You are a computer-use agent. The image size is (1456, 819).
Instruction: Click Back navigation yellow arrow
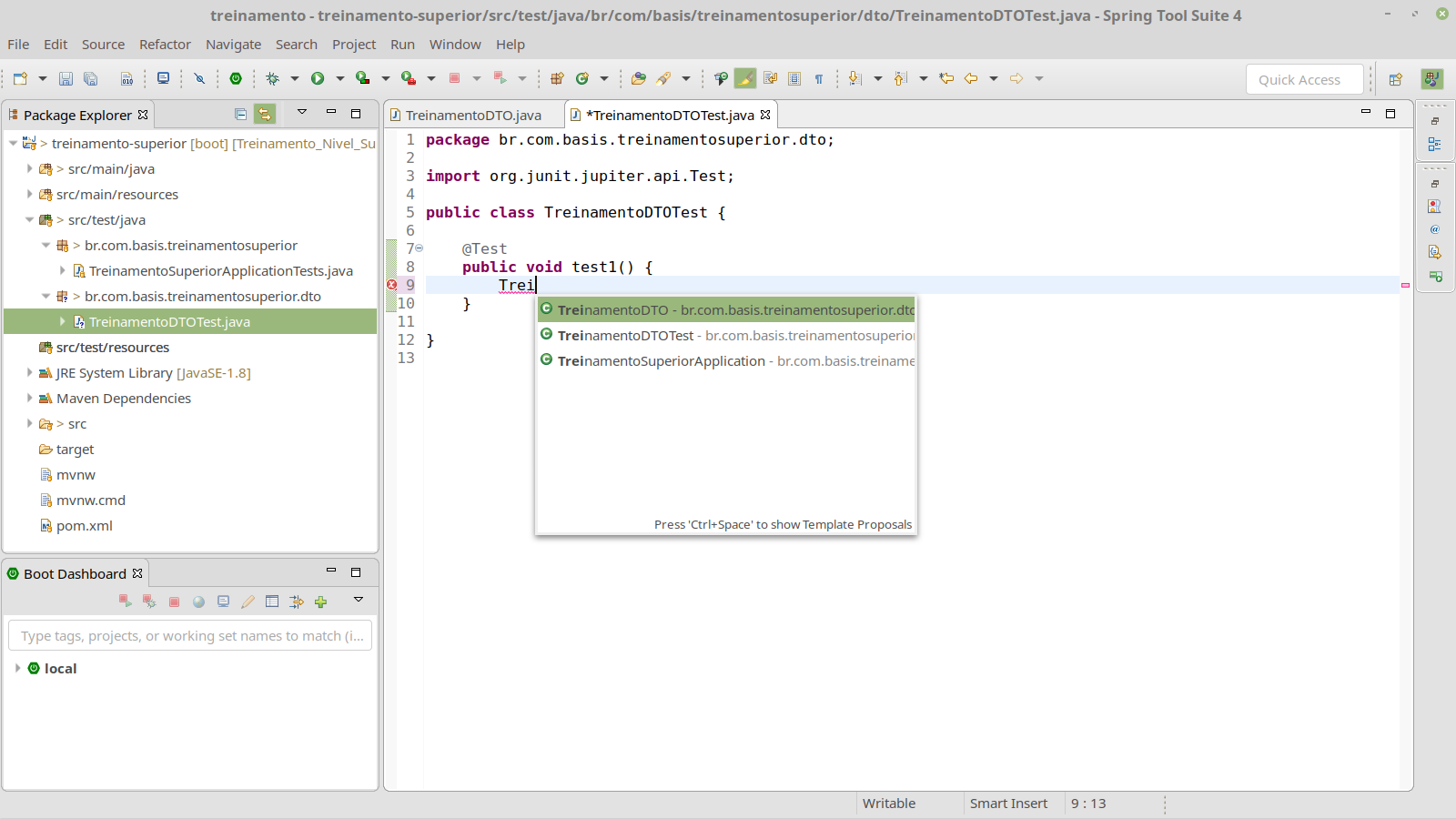coord(971,79)
